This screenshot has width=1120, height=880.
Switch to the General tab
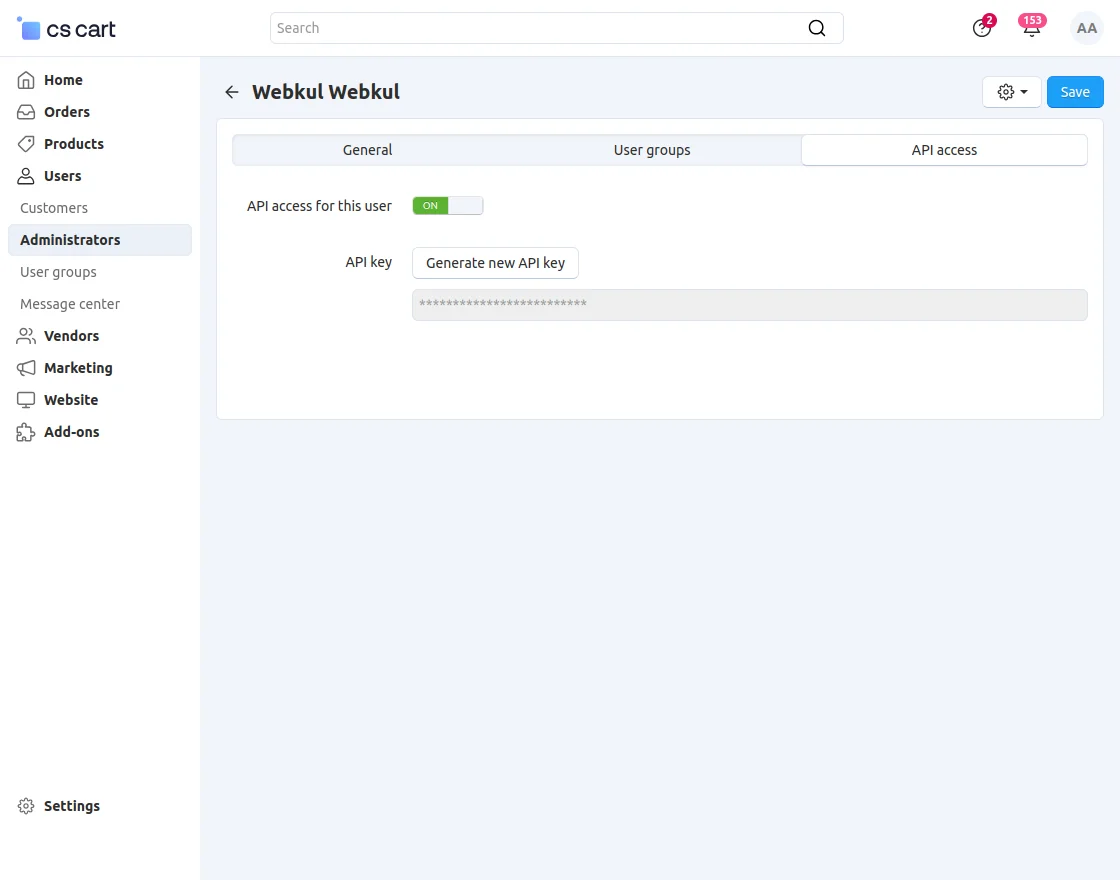pyautogui.click(x=367, y=150)
